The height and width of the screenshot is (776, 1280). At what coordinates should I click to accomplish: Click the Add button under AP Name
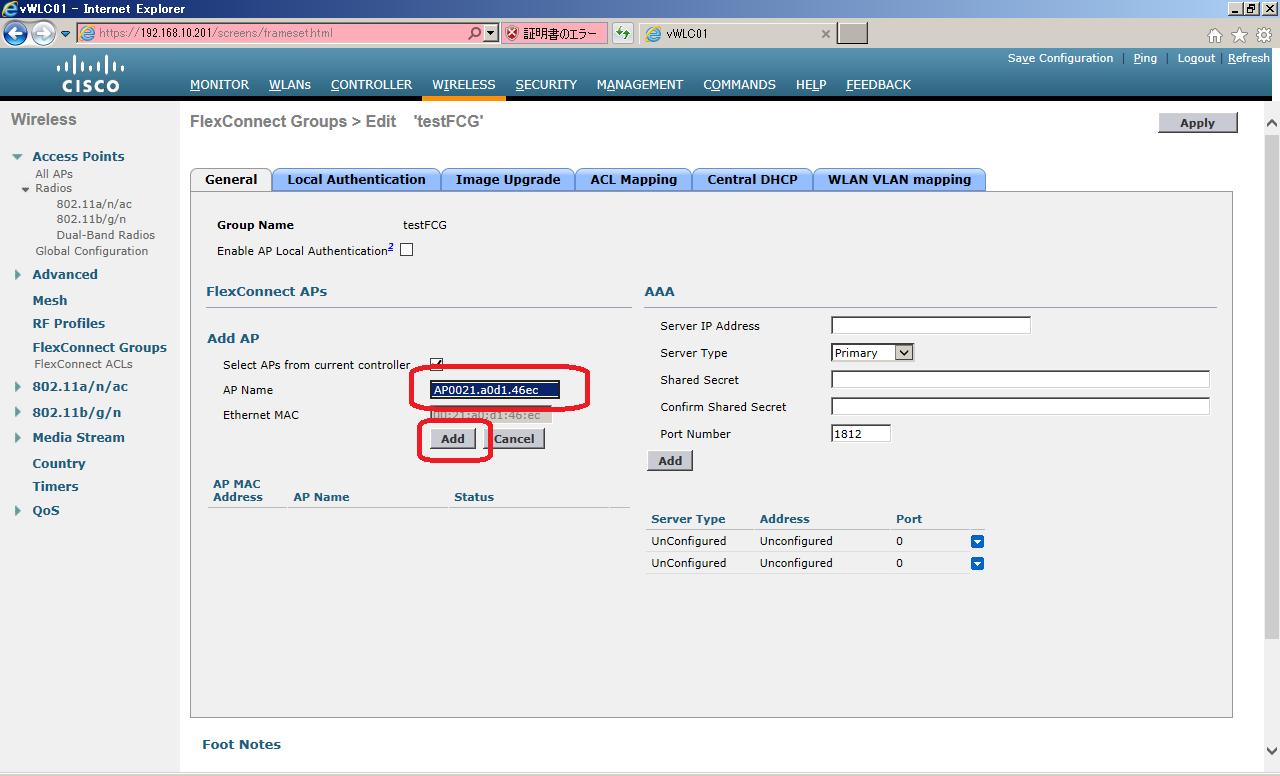pyautogui.click(x=452, y=438)
